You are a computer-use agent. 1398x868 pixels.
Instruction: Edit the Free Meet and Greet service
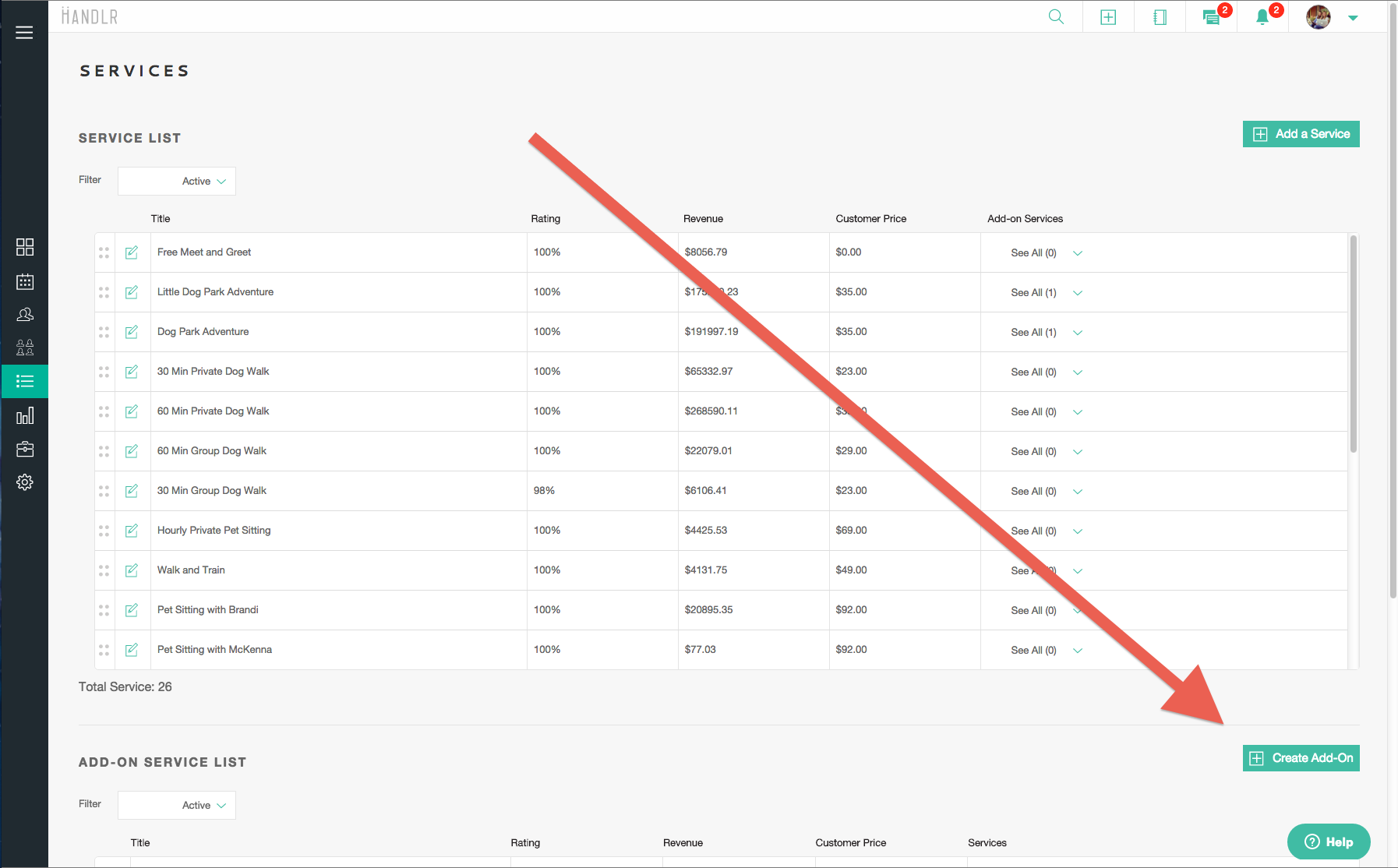point(132,252)
